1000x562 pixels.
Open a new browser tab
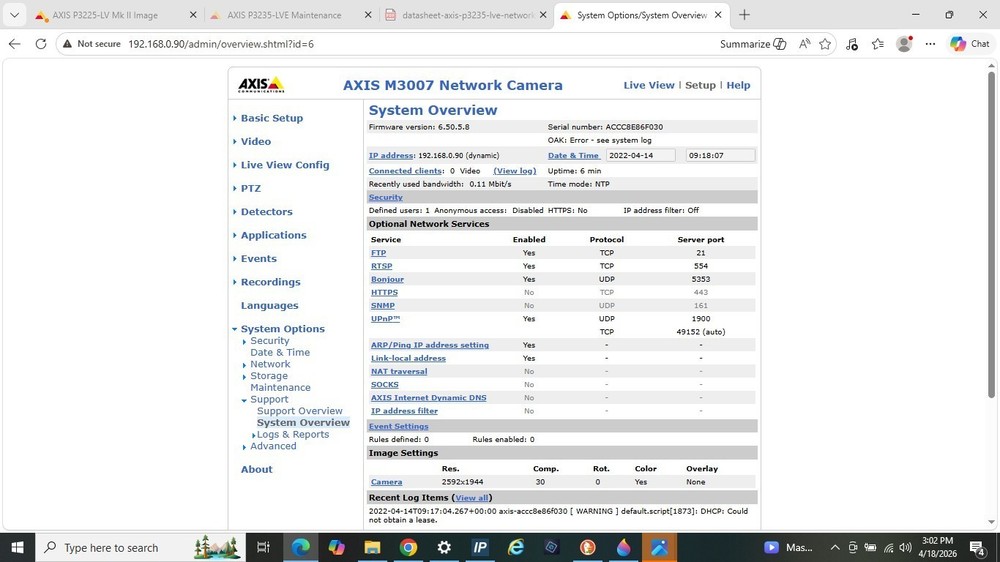(x=744, y=15)
